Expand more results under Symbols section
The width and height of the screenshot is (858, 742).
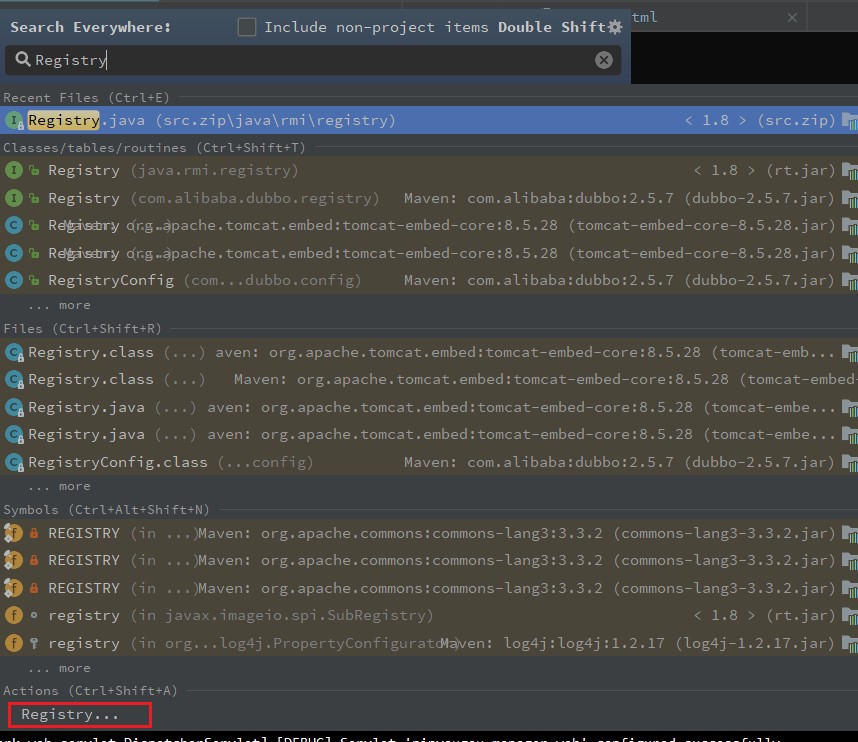(60, 668)
